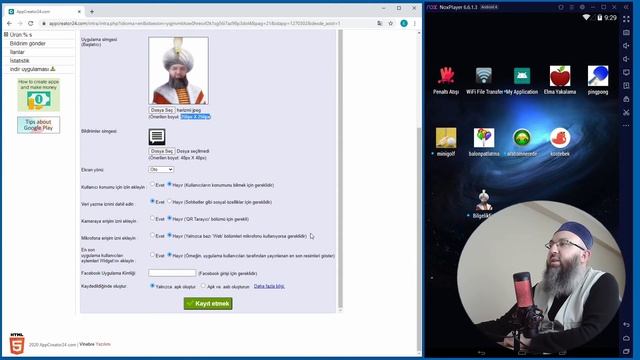Open Bildirim gönder in the sidebar
This screenshot has width=640, height=360.
[27, 43]
